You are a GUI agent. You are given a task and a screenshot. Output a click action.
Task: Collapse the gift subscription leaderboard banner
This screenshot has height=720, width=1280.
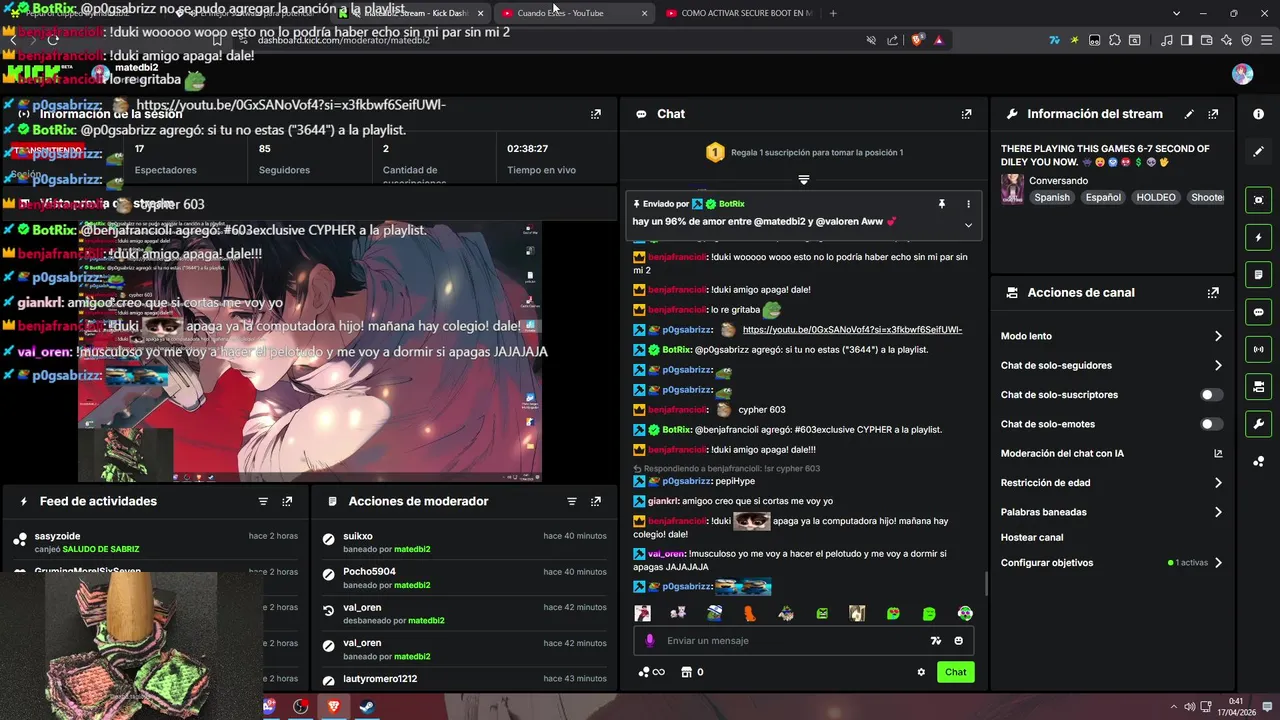pyautogui.click(x=803, y=180)
